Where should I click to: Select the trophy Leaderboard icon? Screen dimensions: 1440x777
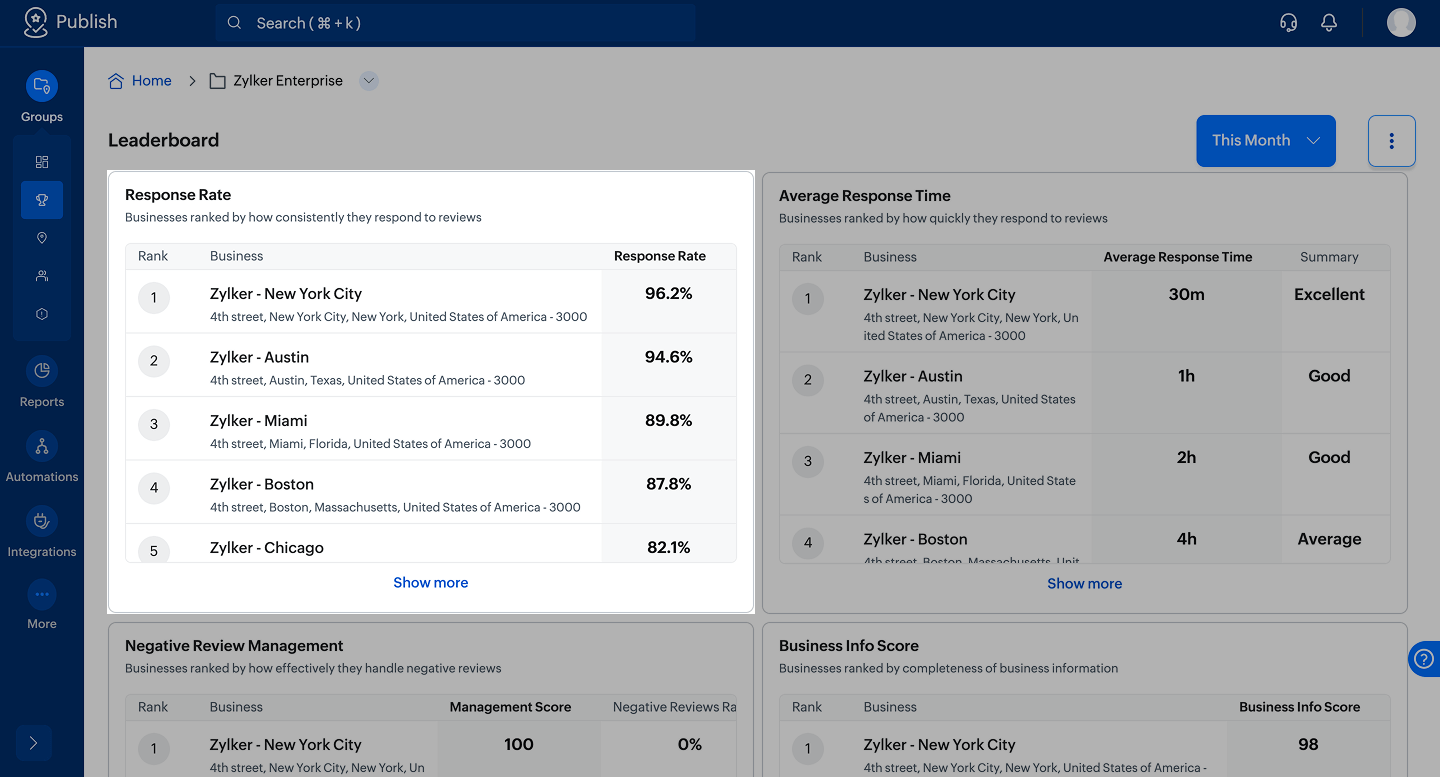42,200
